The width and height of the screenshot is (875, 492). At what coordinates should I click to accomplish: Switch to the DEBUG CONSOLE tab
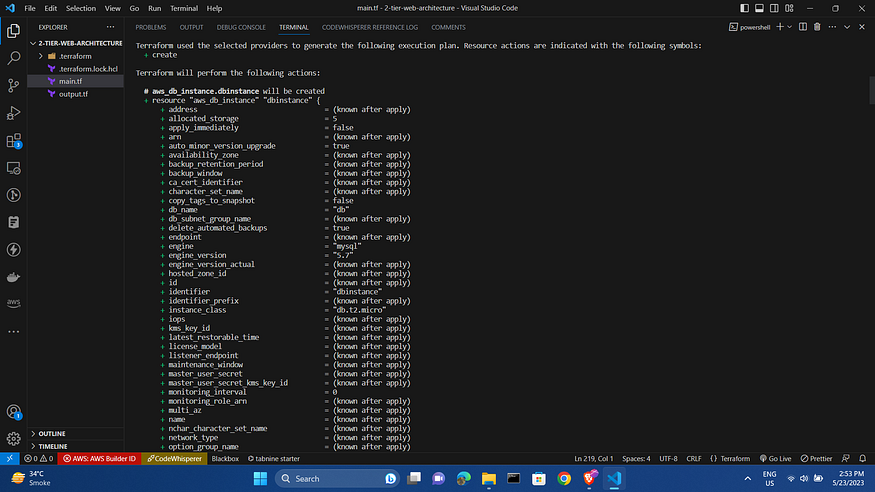pyautogui.click(x=241, y=27)
